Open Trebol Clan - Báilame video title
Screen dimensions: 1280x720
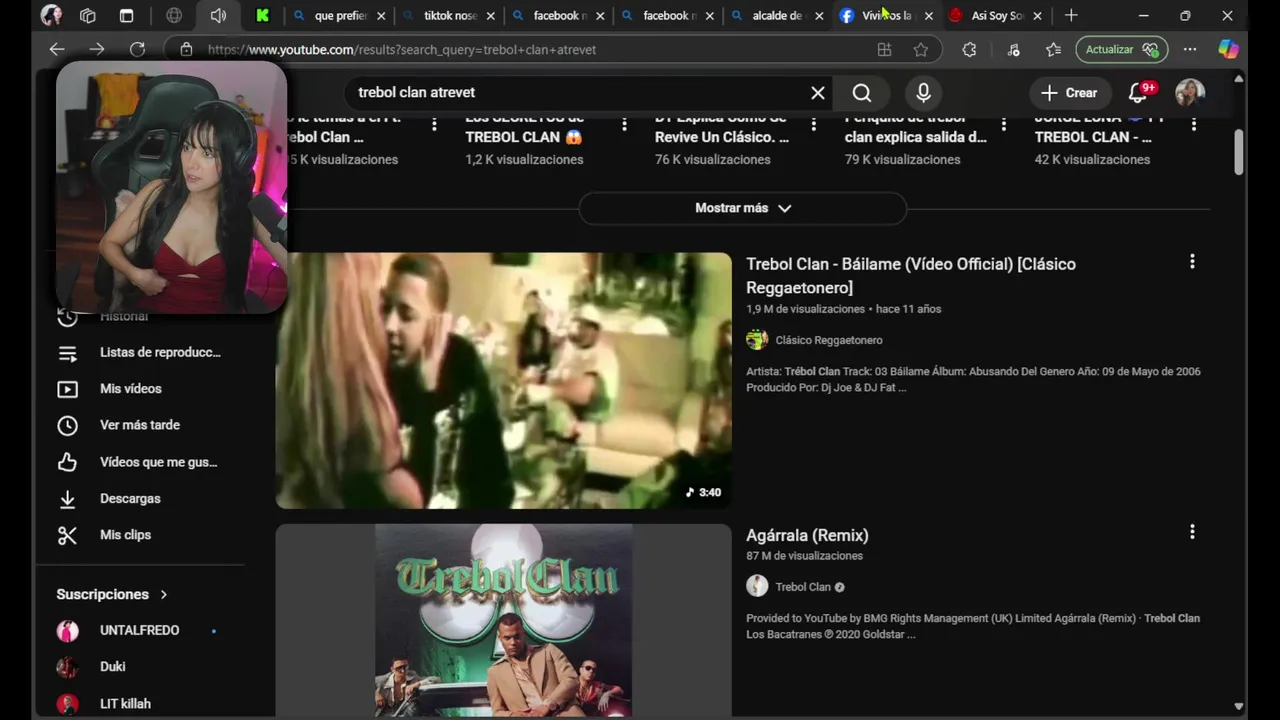tap(911, 276)
